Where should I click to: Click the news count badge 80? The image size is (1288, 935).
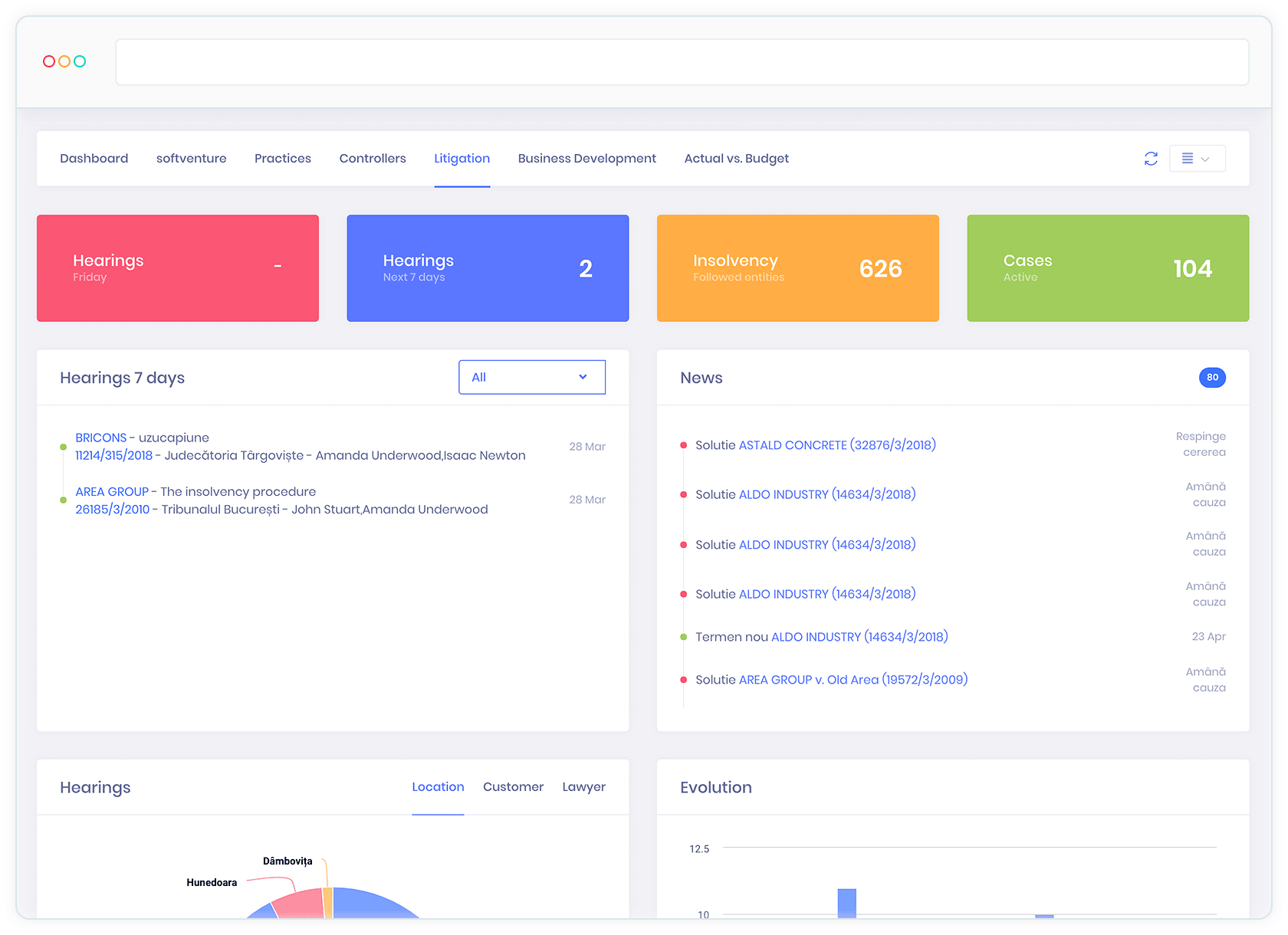[1212, 377]
